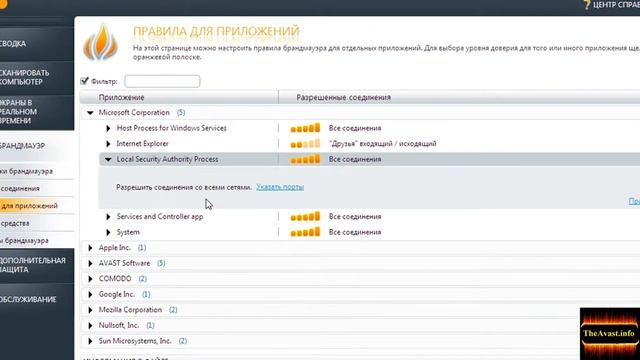Viewport: 640px width, 360px height.
Task: Click Центр справки help link
Action: tap(616, 5)
